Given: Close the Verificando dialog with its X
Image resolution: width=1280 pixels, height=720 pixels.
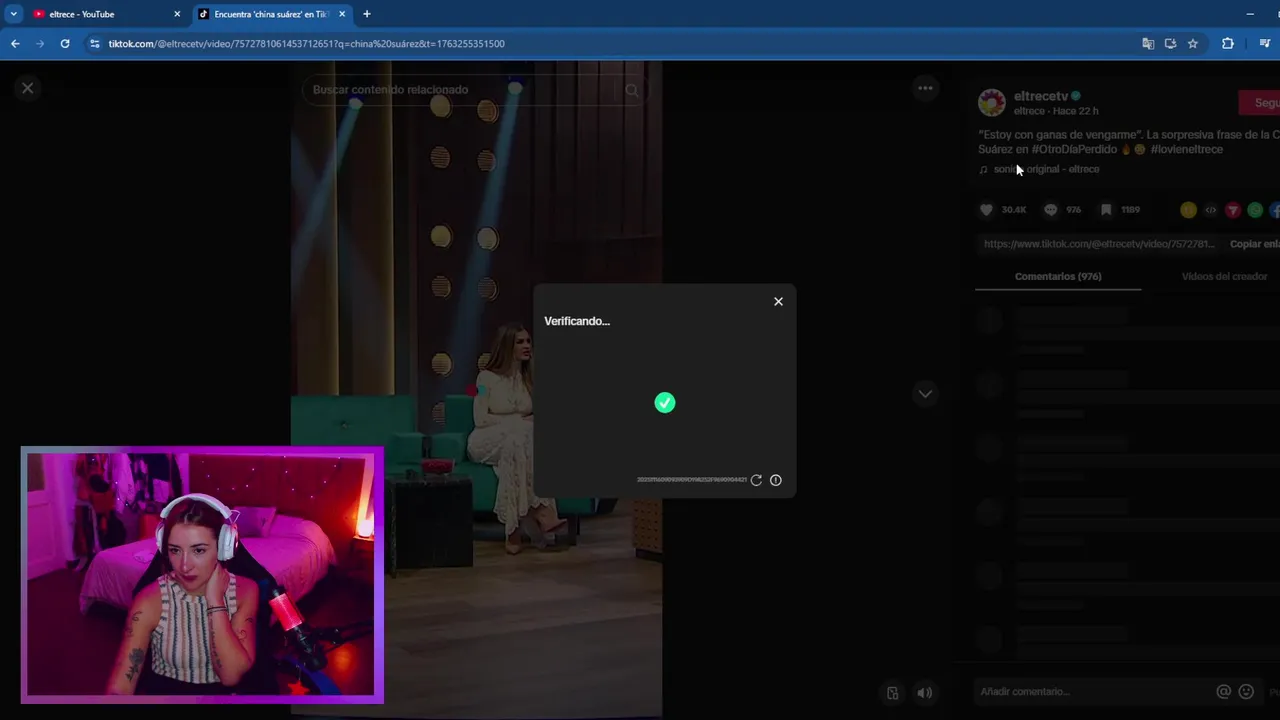Looking at the screenshot, I should [778, 302].
